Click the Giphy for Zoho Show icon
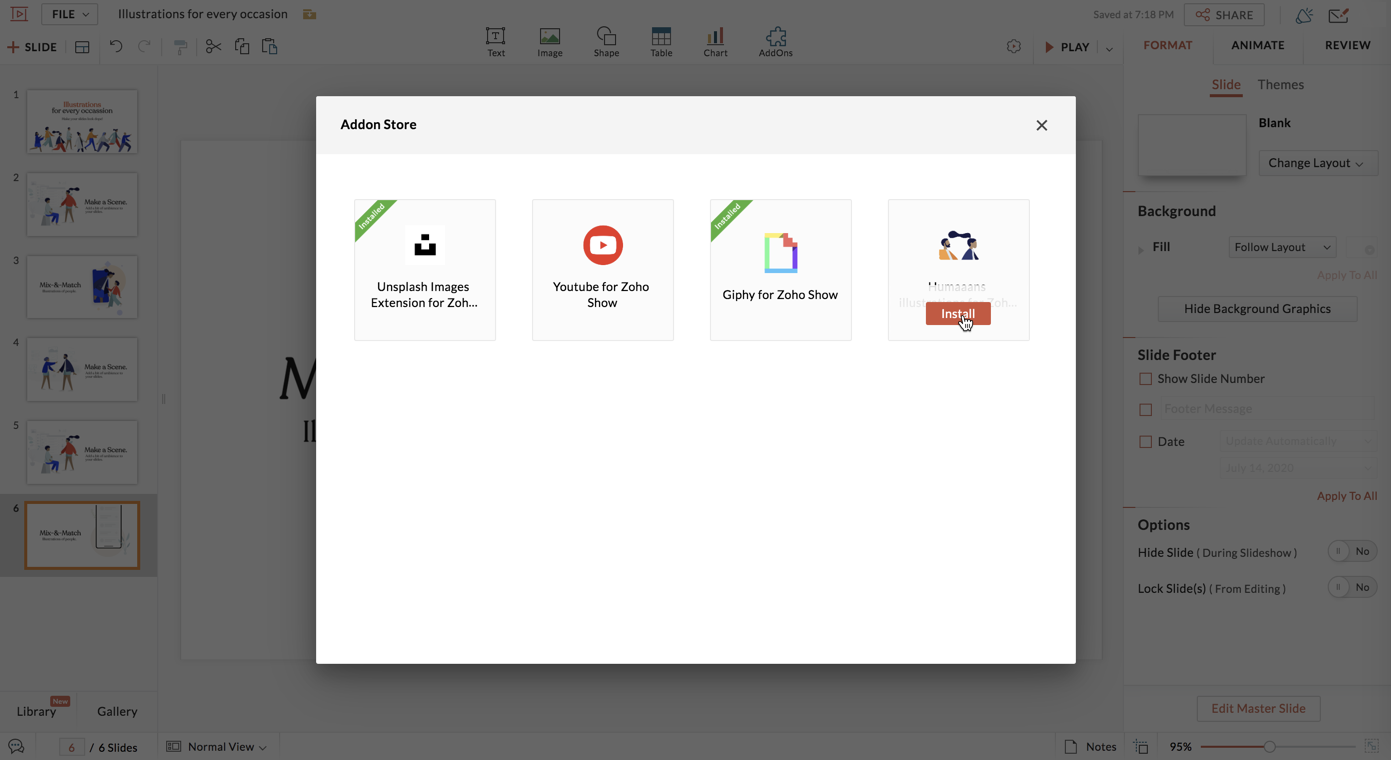The height and width of the screenshot is (760, 1391). point(781,253)
